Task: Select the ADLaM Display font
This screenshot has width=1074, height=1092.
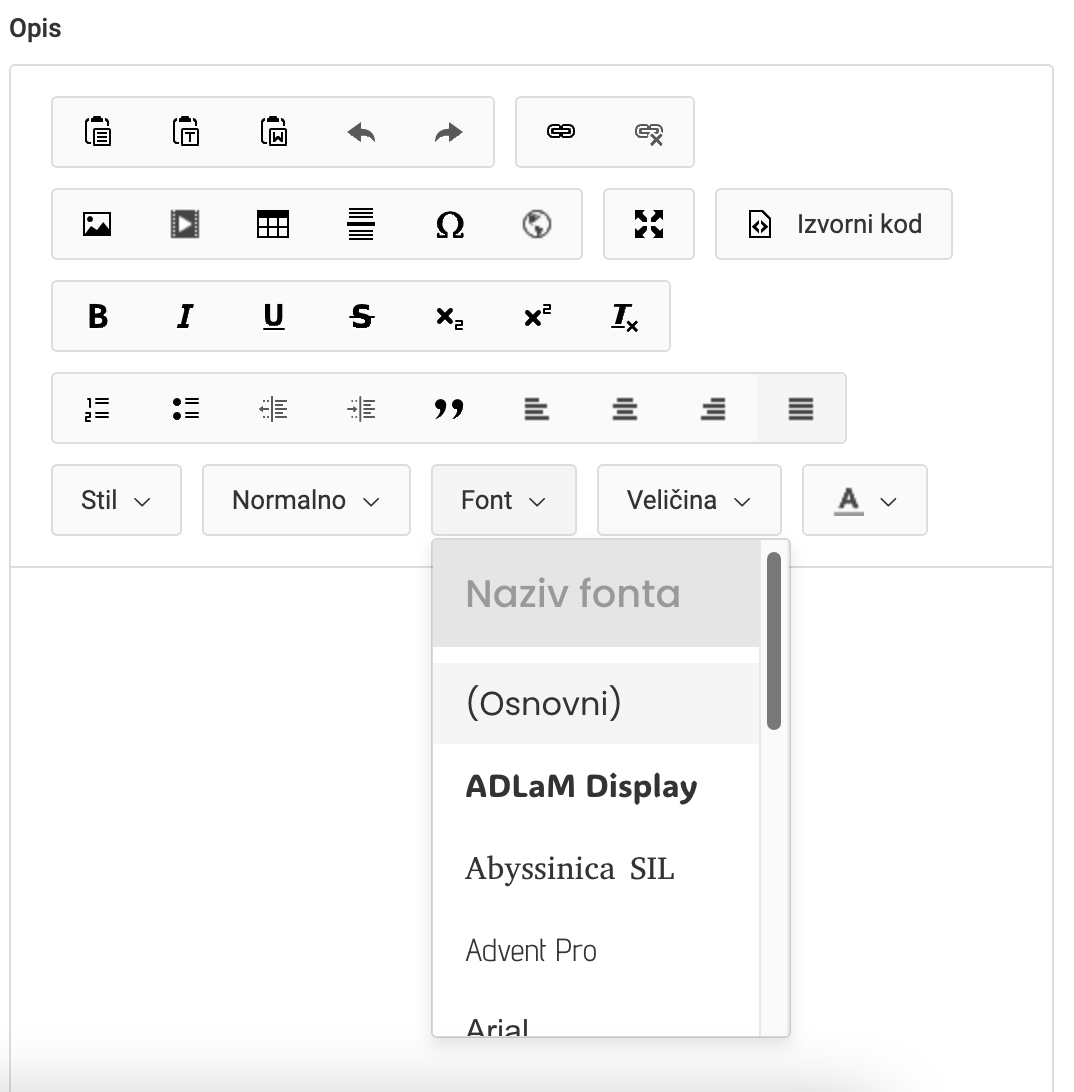Action: click(596, 786)
